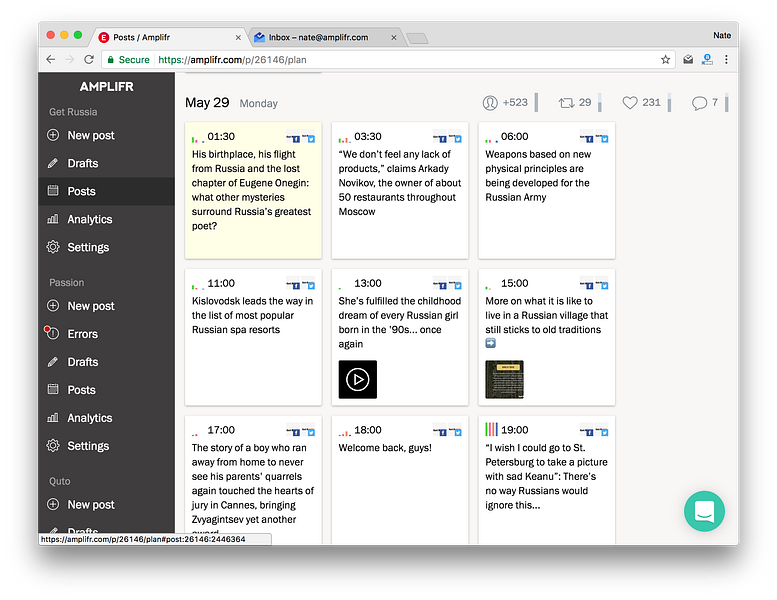The image size is (777, 600).
Task: Open a new browser tab
Action: 417,38
